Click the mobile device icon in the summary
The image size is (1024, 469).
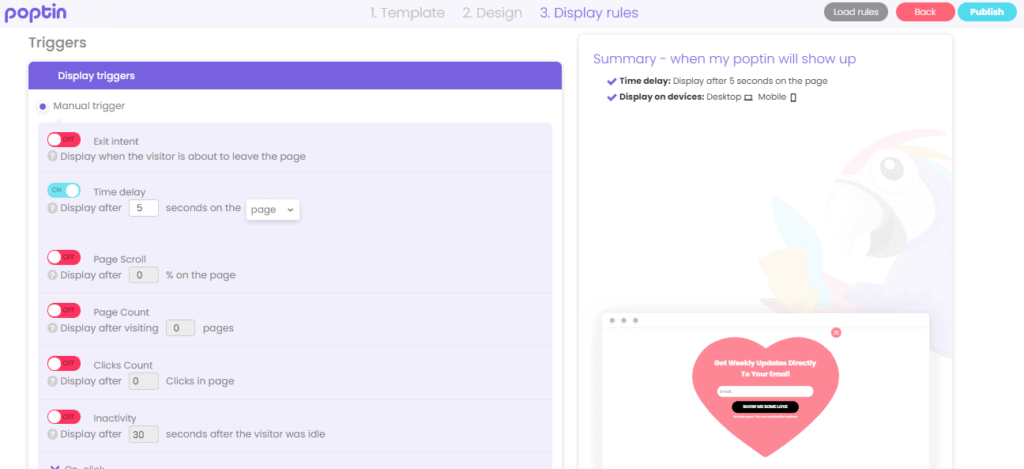[793, 97]
